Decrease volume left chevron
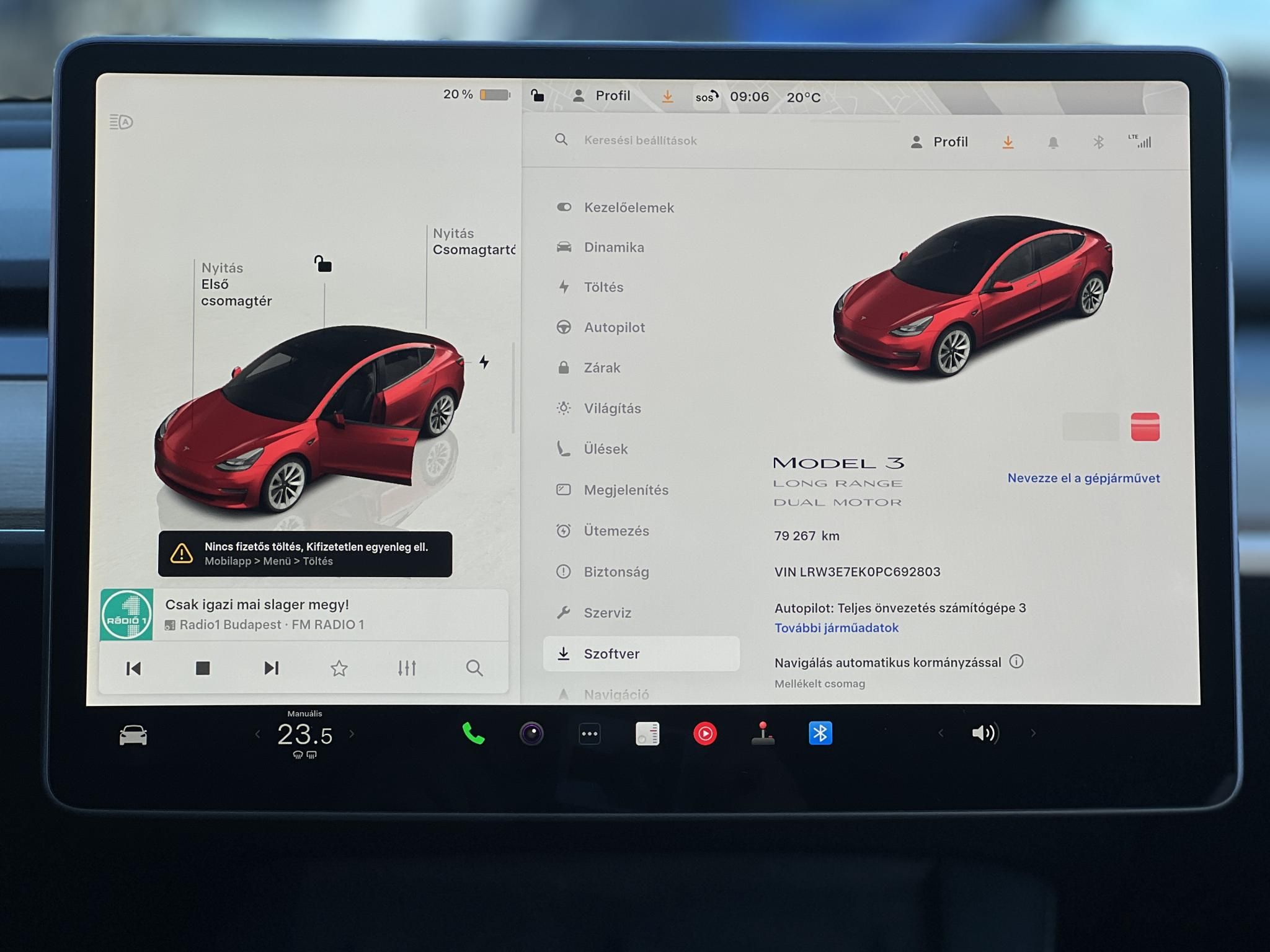This screenshot has width=1270, height=952. tap(941, 733)
